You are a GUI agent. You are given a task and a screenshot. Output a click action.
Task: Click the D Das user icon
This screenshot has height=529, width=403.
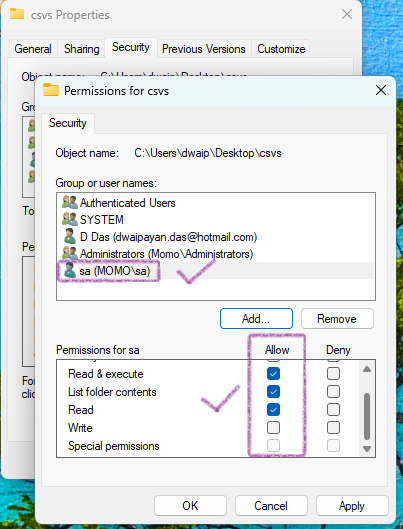(70, 236)
